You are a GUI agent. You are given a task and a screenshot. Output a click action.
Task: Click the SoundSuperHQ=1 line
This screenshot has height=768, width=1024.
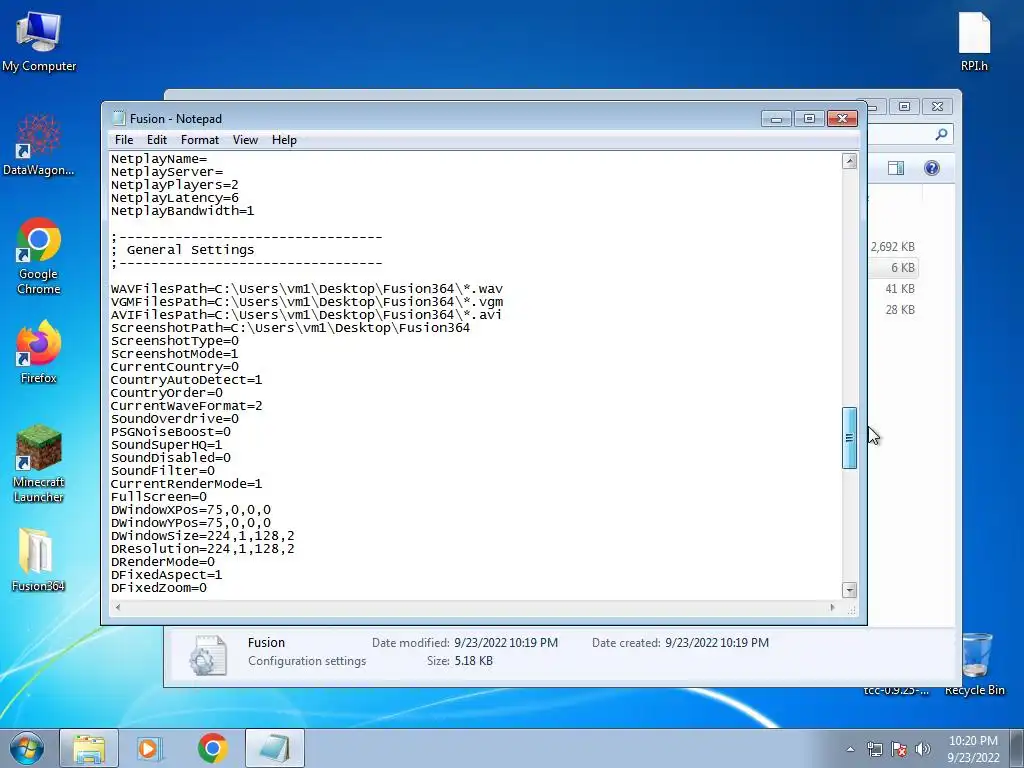(x=166, y=445)
